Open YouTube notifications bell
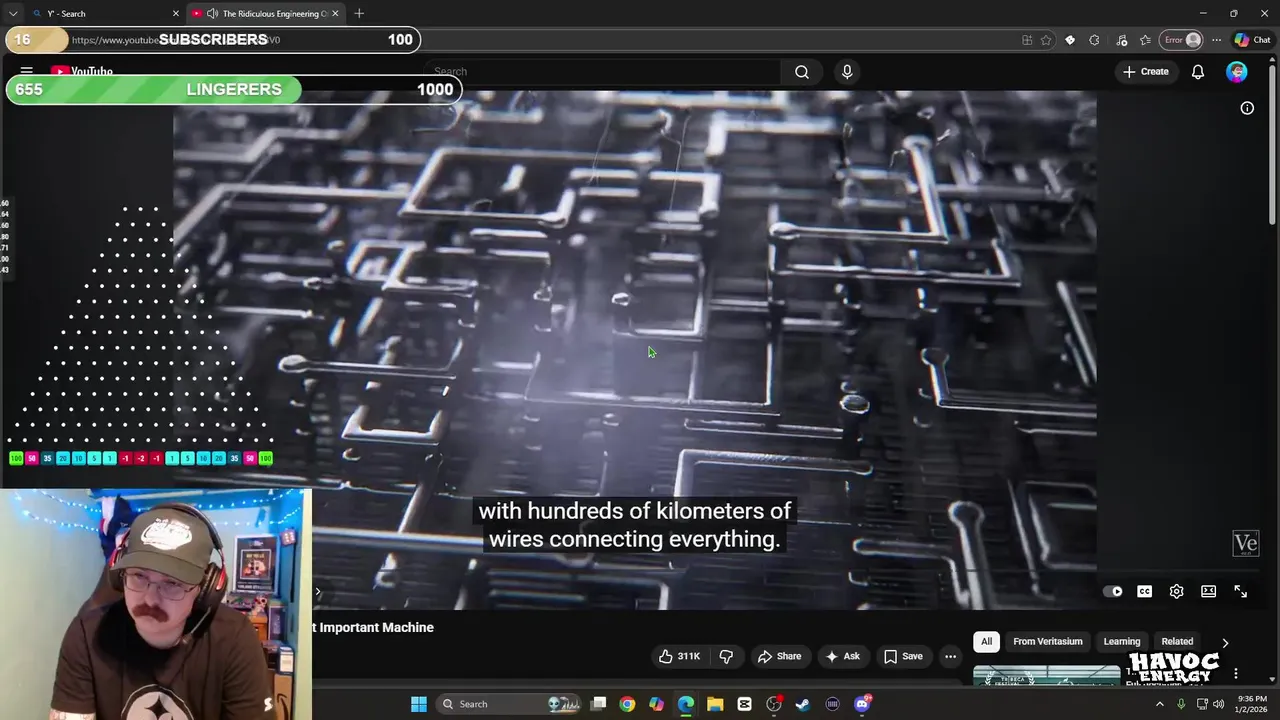The height and width of the screenshot is (720, 1280). click(x=1197, y=72)
